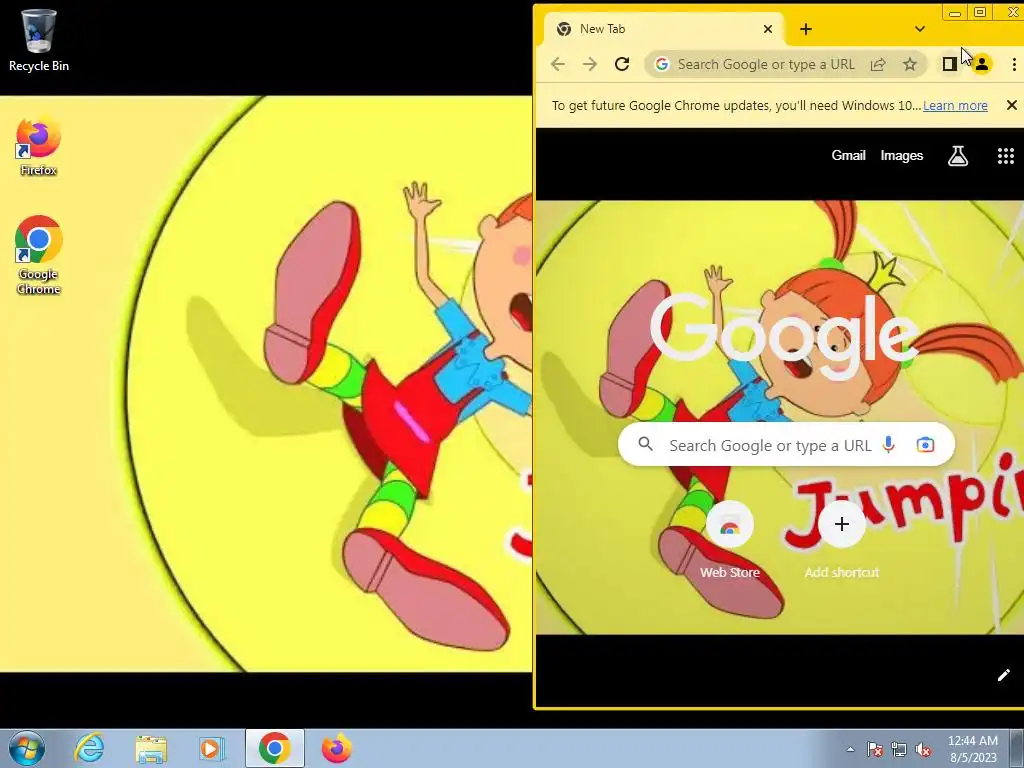Image resolution: width=1024 pixels, height=768 pixels.
Task: Click the Chrome taskbar button
Action: pyautogui.click(x=274, y=748)
